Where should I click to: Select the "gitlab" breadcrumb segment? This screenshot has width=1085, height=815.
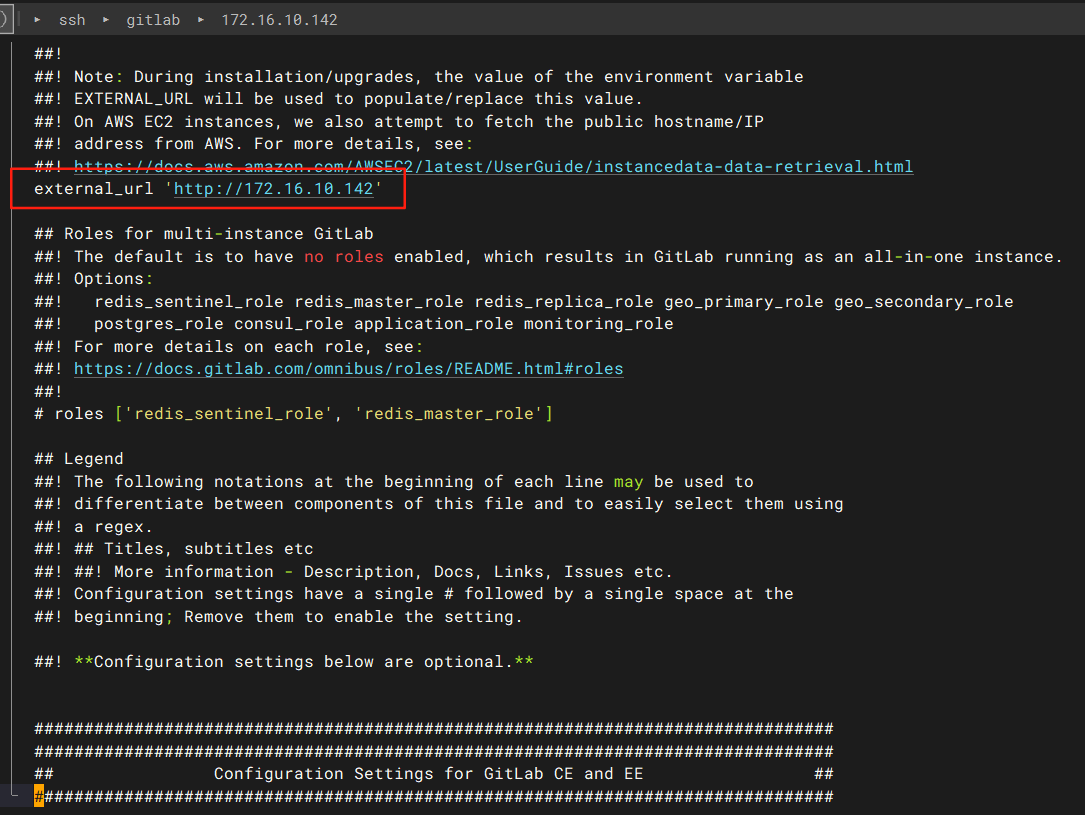click(153, 20)
